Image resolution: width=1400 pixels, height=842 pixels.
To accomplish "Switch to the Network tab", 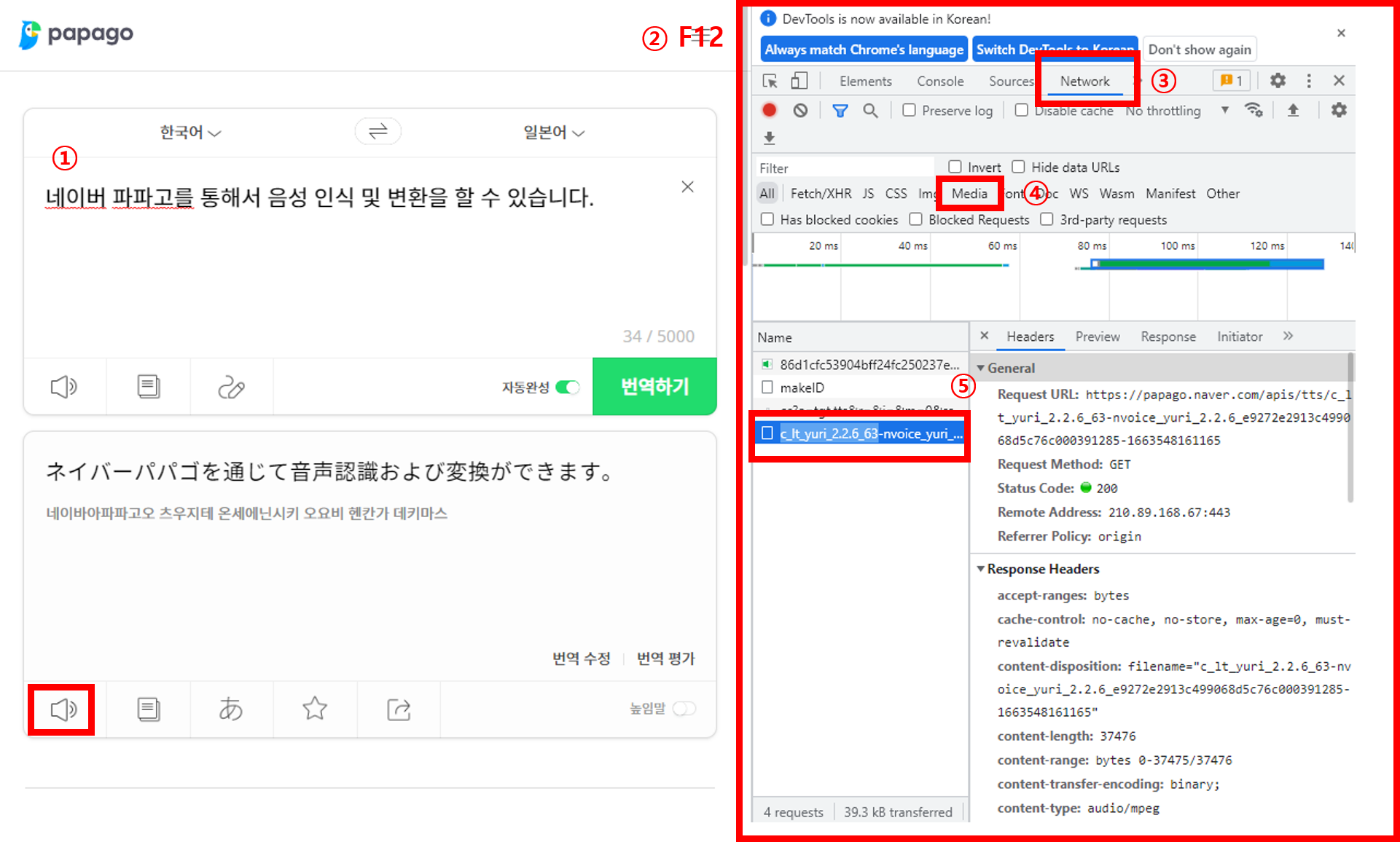I will tap(1084, 81).
